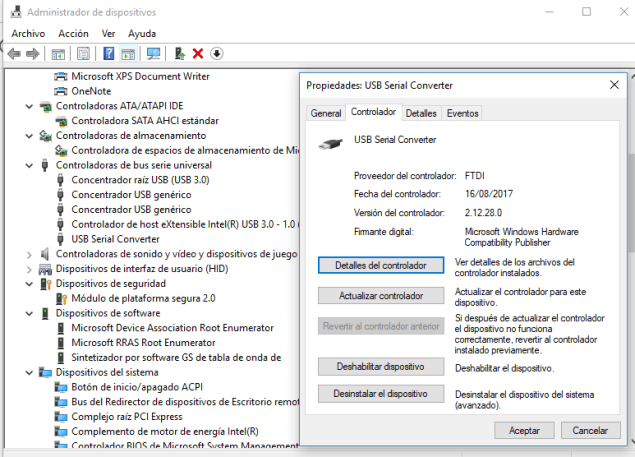Click the back arrow toolbar icon
The width and height of the screenshot is (635, 457).
click(x=14, y=54)
